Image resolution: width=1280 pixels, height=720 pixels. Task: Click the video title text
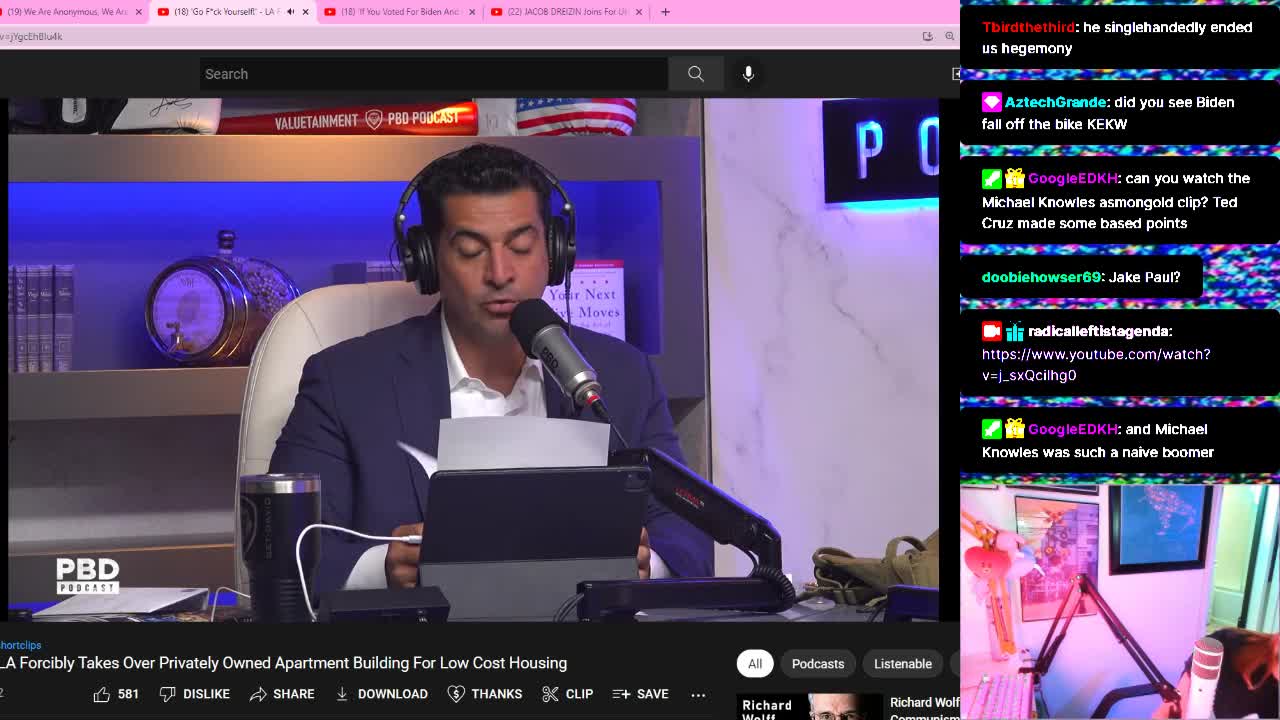coord(284,663)
